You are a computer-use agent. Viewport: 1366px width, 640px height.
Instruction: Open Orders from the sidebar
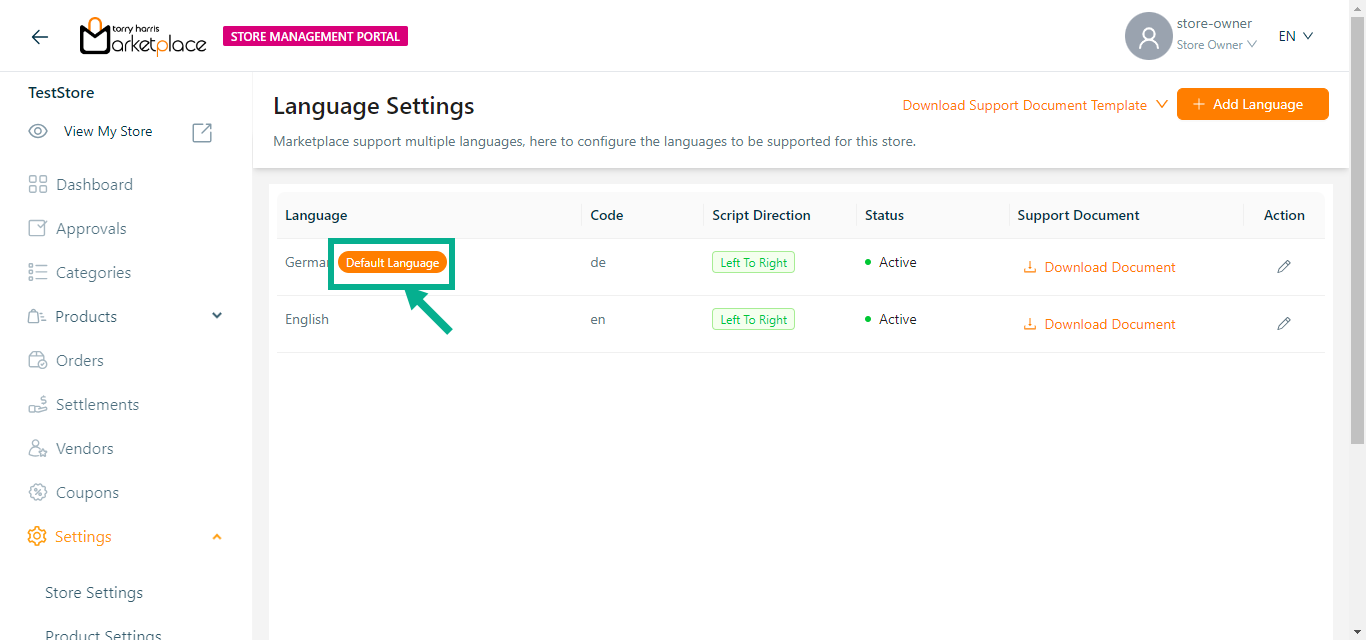[x=79, y=360]
